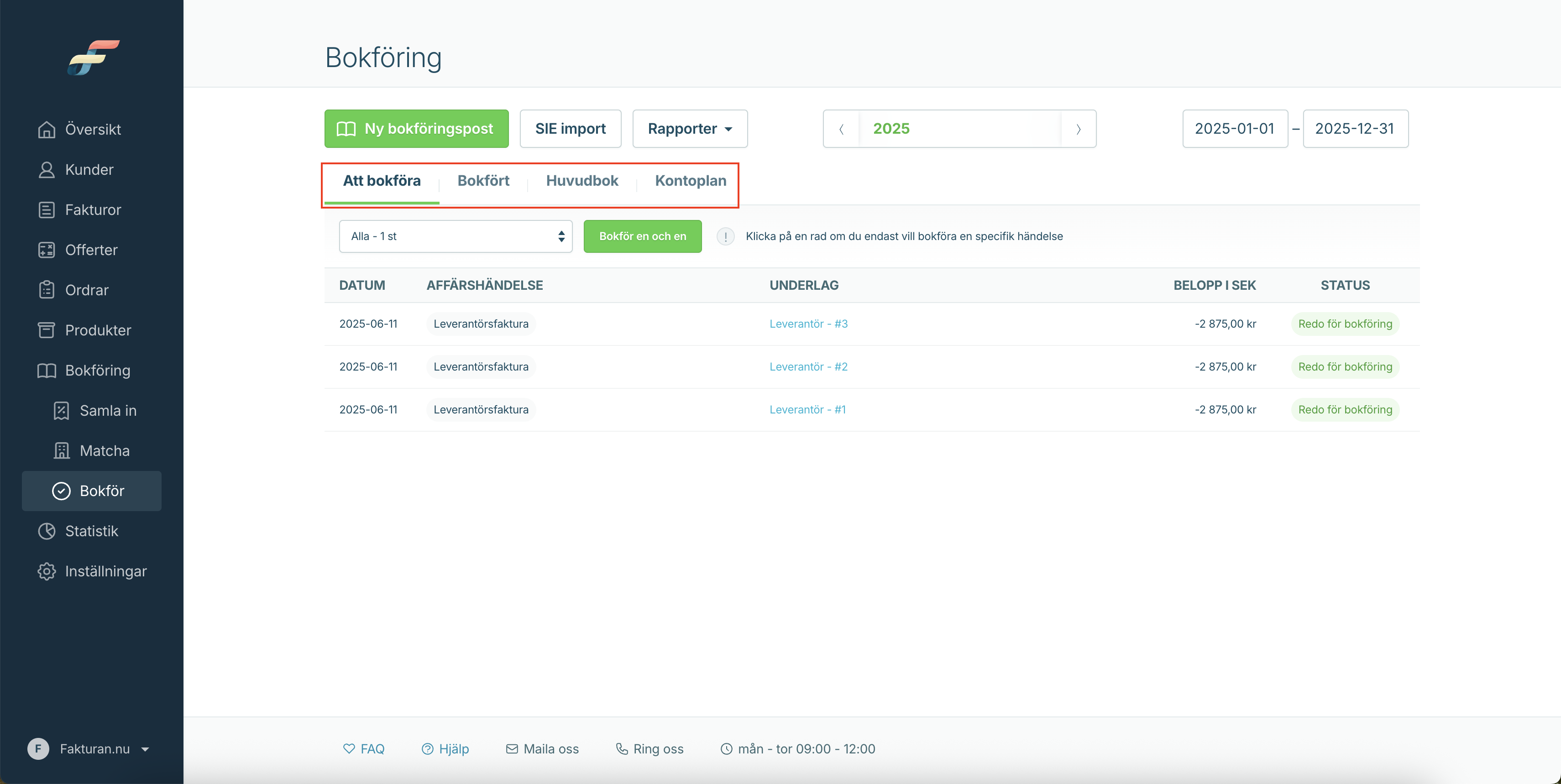This screenshot has width=1561, height=784.
Task: Click the Statistik pie chart icon
Action: click(x=47, y=531)
